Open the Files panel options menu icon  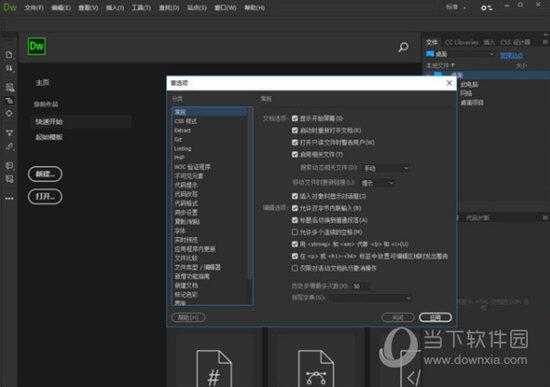(545, 42)
